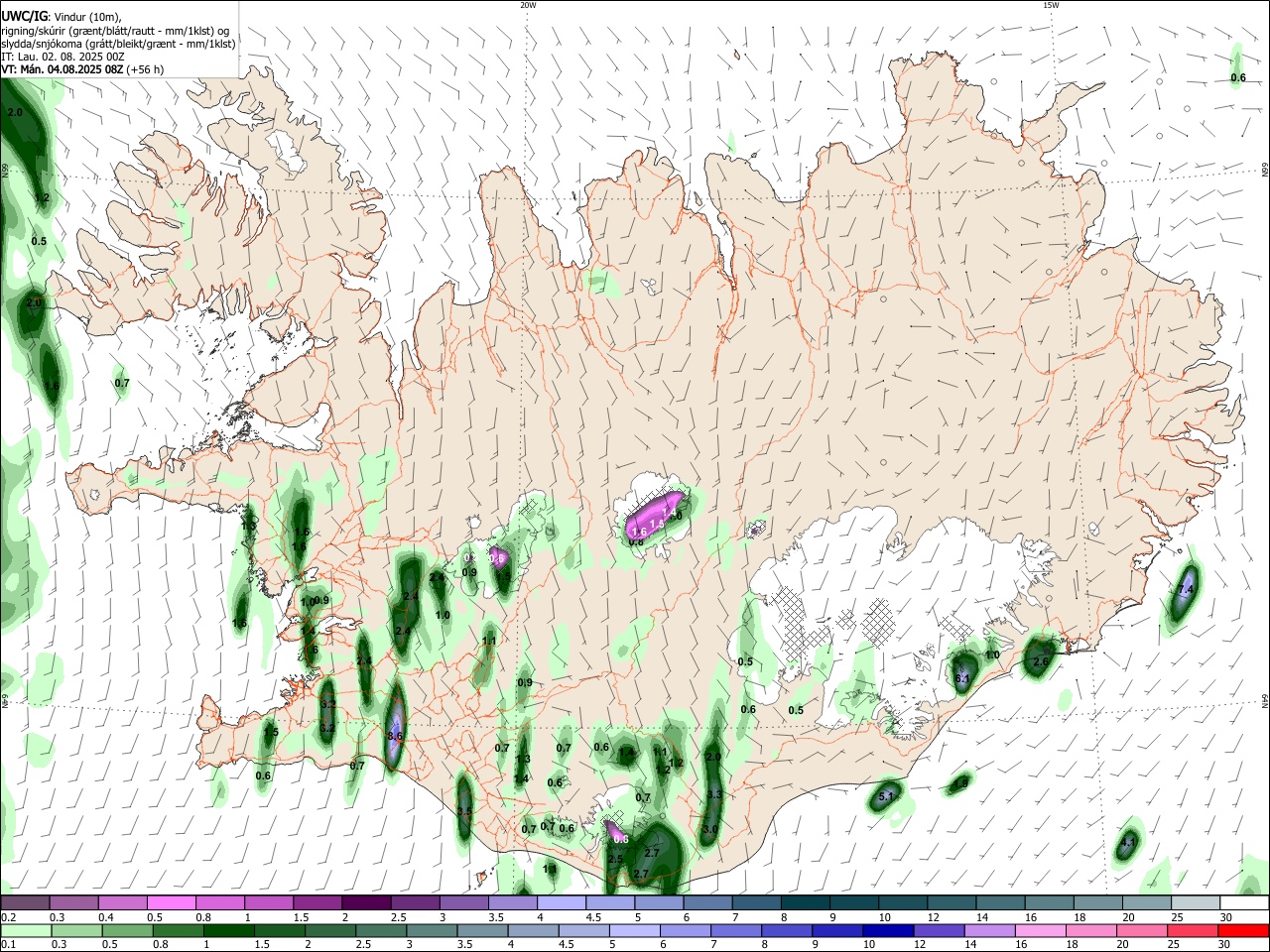Click the 'VT: Mán. 04.08.2025 08Z' valid time
The height and width of the screenshot is (952, 1270).
click(x=61, y=69)
